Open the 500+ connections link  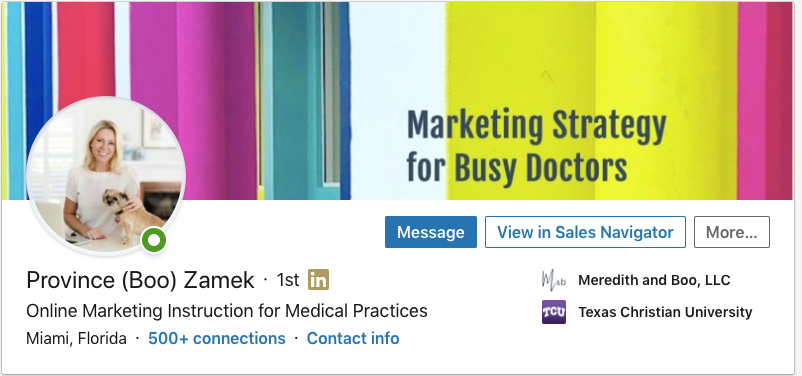[x=217, y=338]
